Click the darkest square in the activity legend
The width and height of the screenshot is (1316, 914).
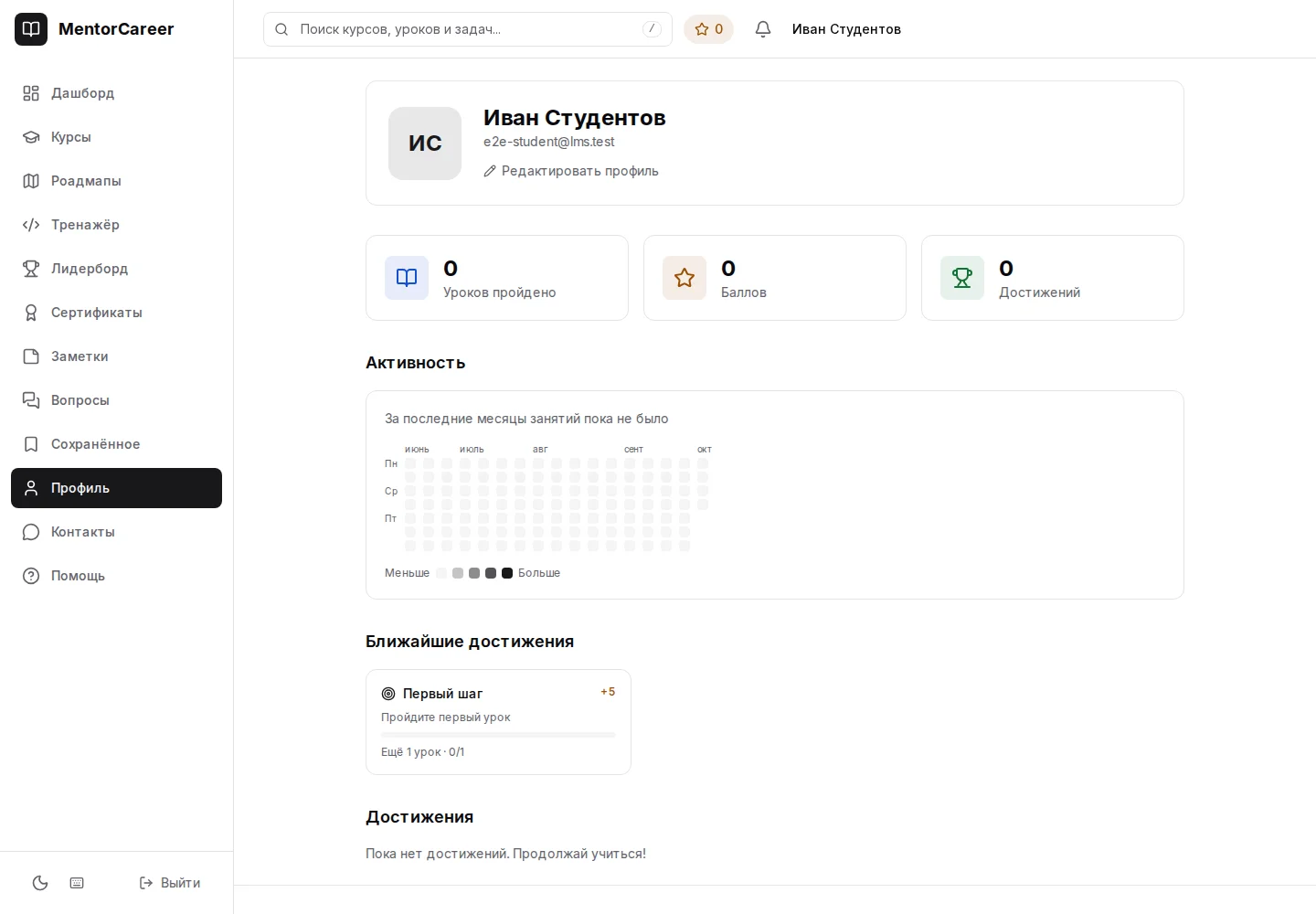(507, 573)
